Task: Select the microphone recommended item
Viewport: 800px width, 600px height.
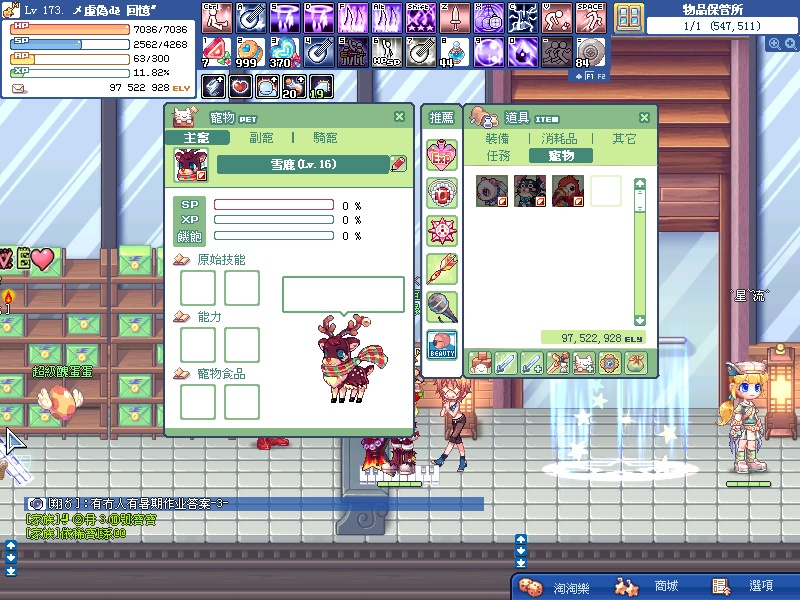Action: 442,307
